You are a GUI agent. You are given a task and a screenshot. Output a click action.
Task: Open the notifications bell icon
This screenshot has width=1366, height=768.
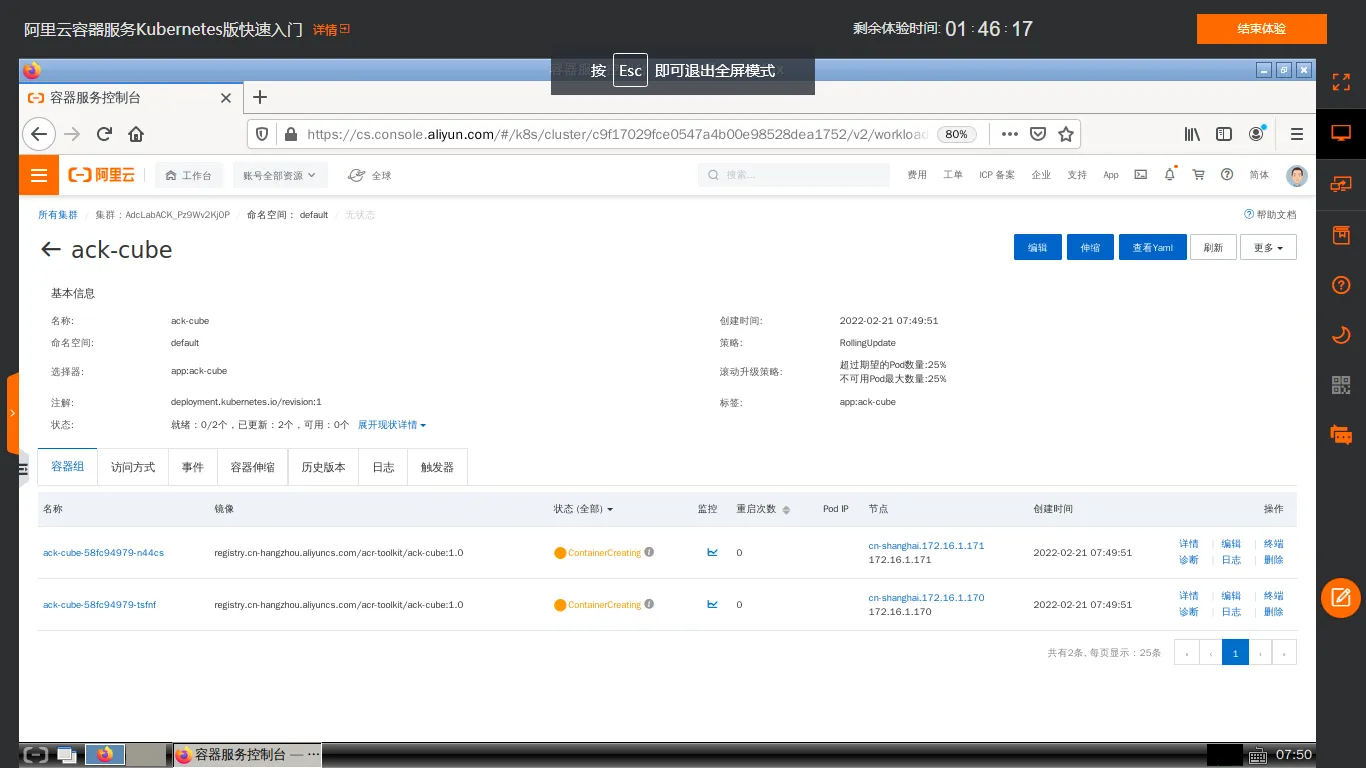1169,175
